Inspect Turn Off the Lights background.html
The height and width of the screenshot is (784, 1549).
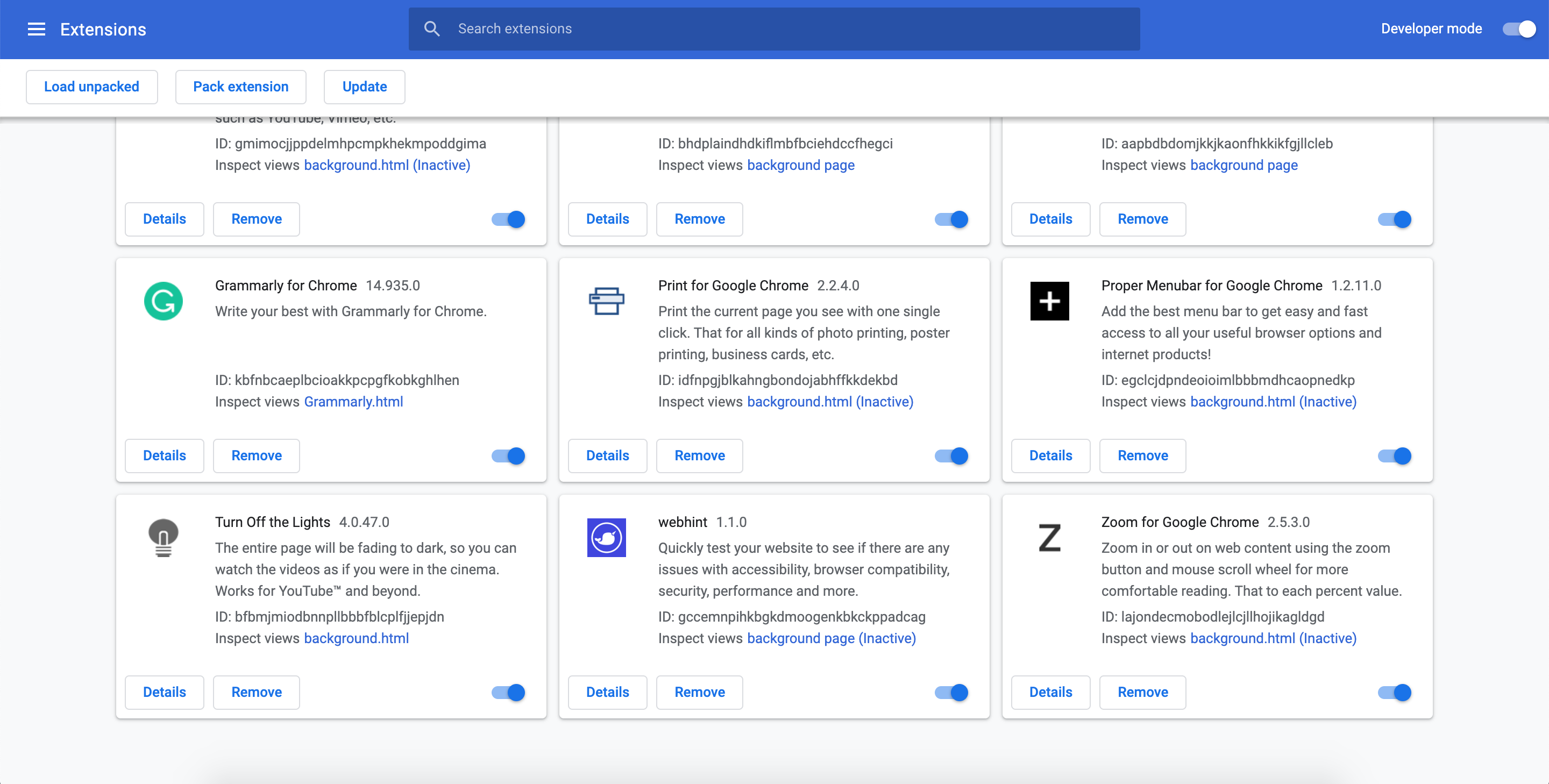point(356,638)
